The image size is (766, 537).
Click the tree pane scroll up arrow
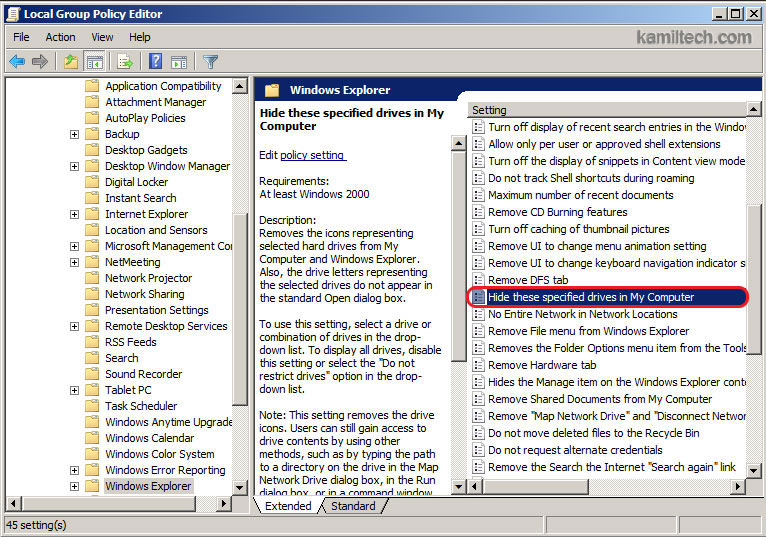pos(239,86)
